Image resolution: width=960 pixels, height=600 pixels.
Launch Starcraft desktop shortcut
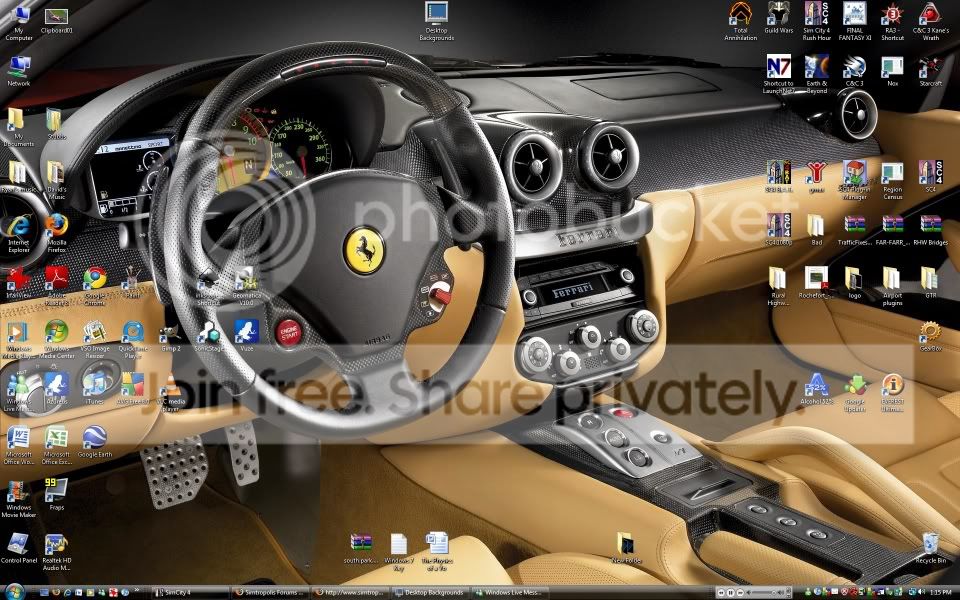(x=931, y=72)
